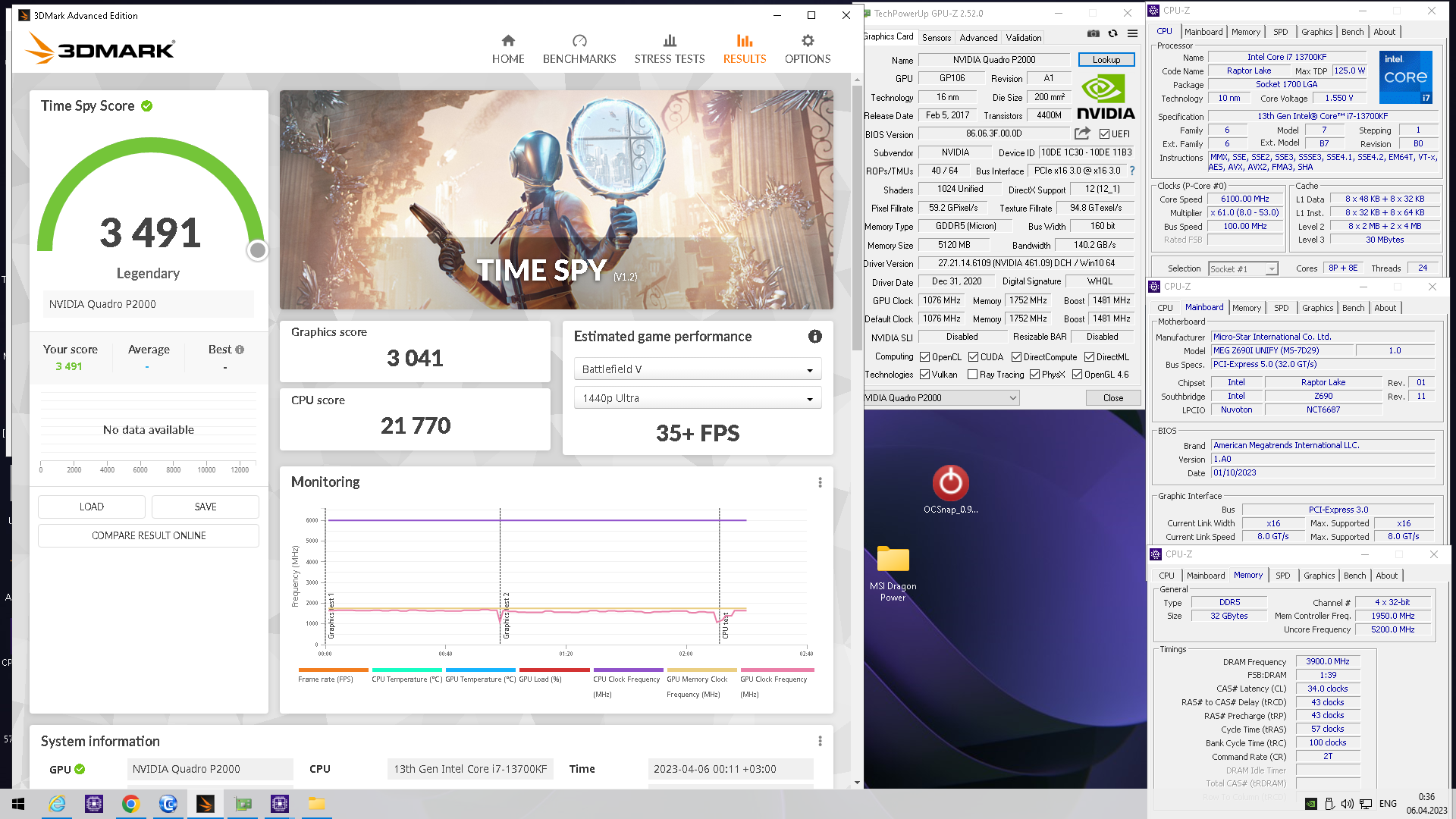Click GPU-Z screenshot camera icon
The height and width of the screenshot is (819, 1456).
click(x=1093, y=33)
